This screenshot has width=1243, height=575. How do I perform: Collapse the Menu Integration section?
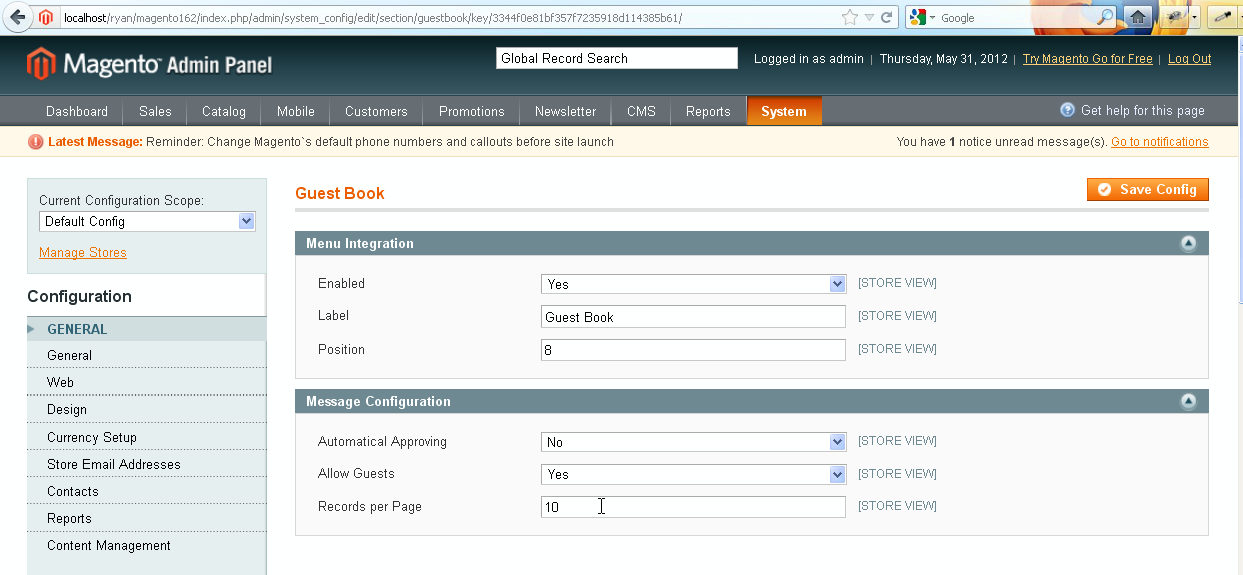tap(1188, 243)
